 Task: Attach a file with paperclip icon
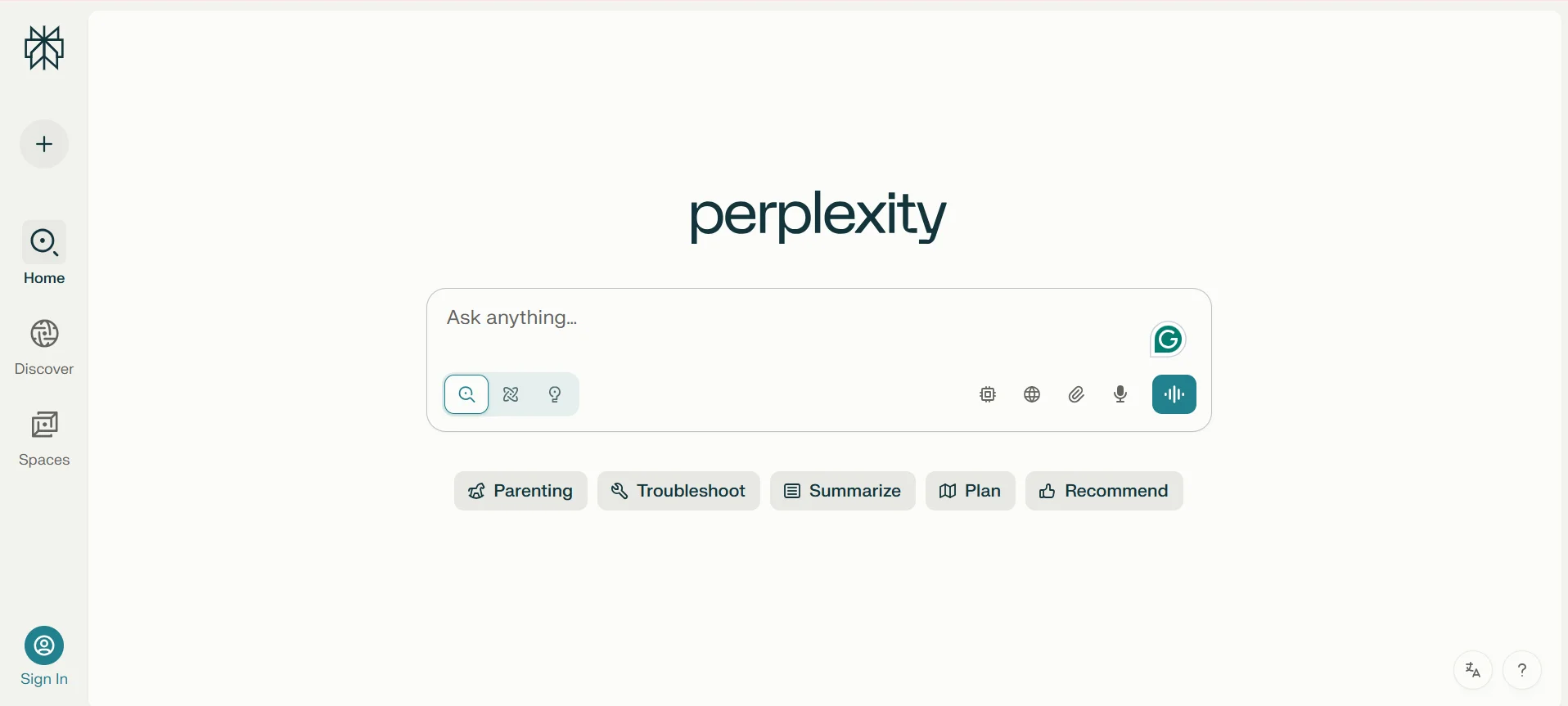(x=1076, y=394)
